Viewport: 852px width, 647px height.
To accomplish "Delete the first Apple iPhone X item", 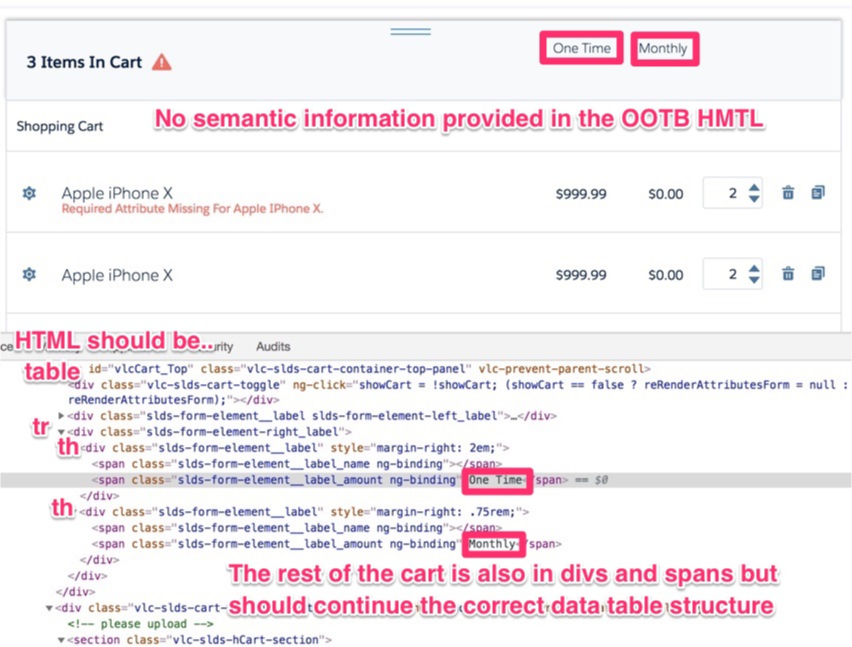I will tap(788, 193).
